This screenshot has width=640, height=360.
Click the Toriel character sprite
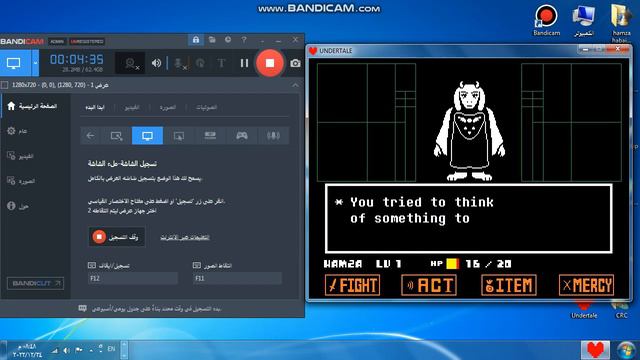[469, 131]
